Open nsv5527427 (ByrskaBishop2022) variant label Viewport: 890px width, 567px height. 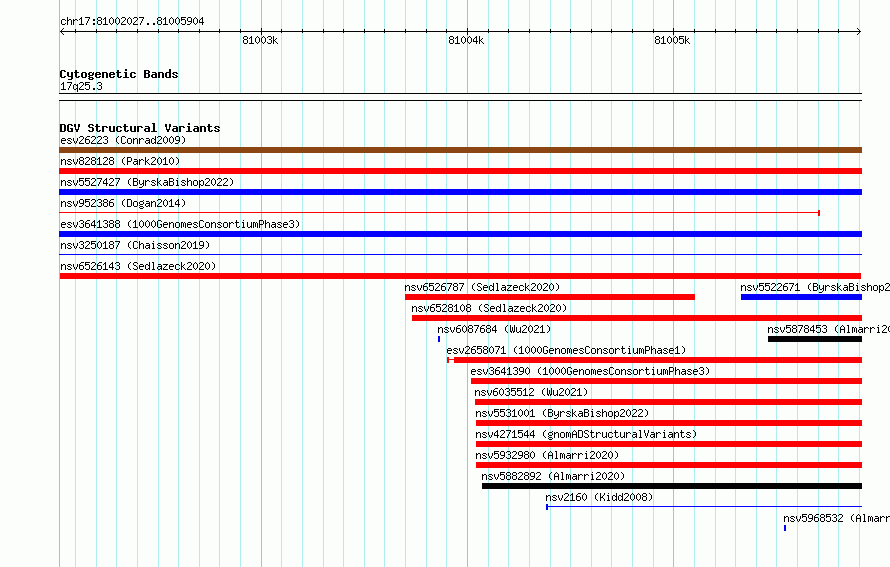coord(147,182)
